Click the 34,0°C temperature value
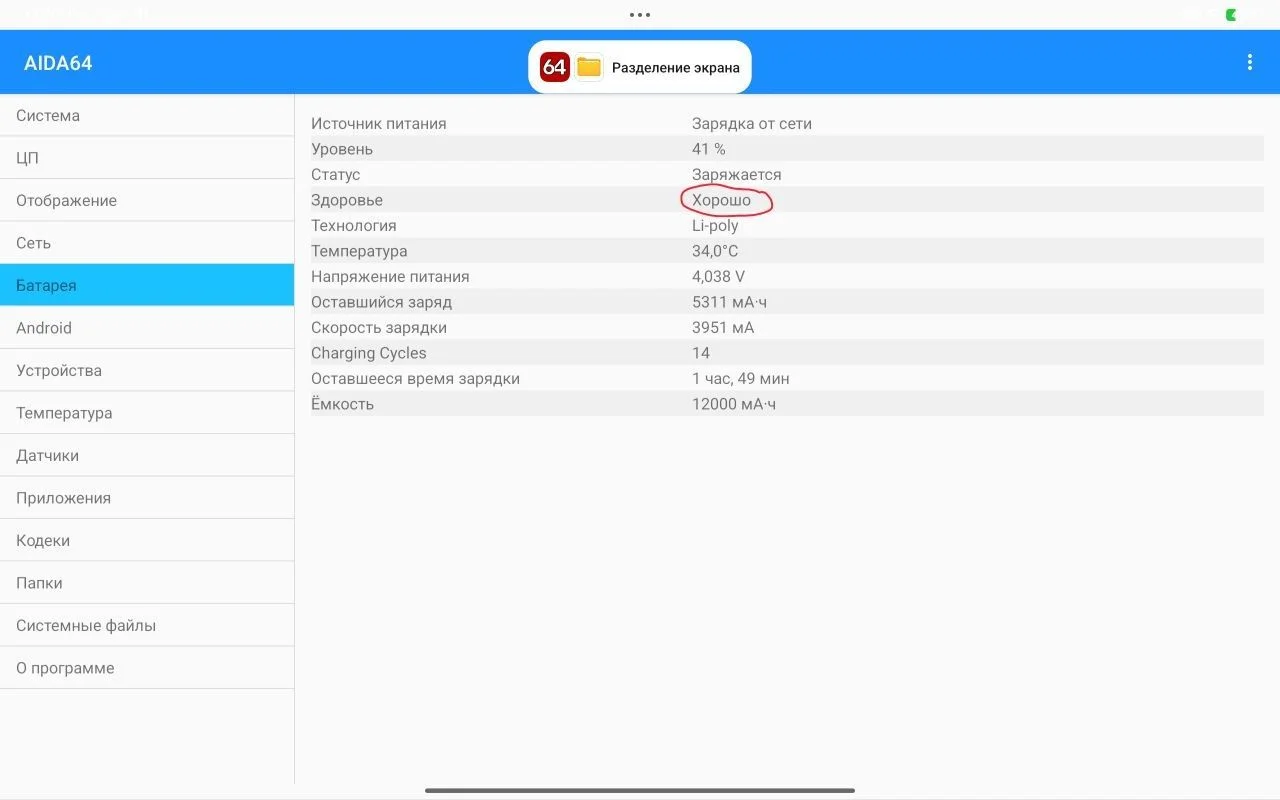Screen dimensions: 1280x800 coord(715,251)
